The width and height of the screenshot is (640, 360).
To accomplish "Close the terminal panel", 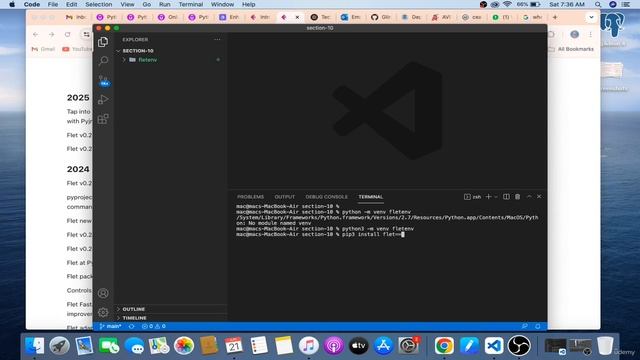I will pos(539,197).
